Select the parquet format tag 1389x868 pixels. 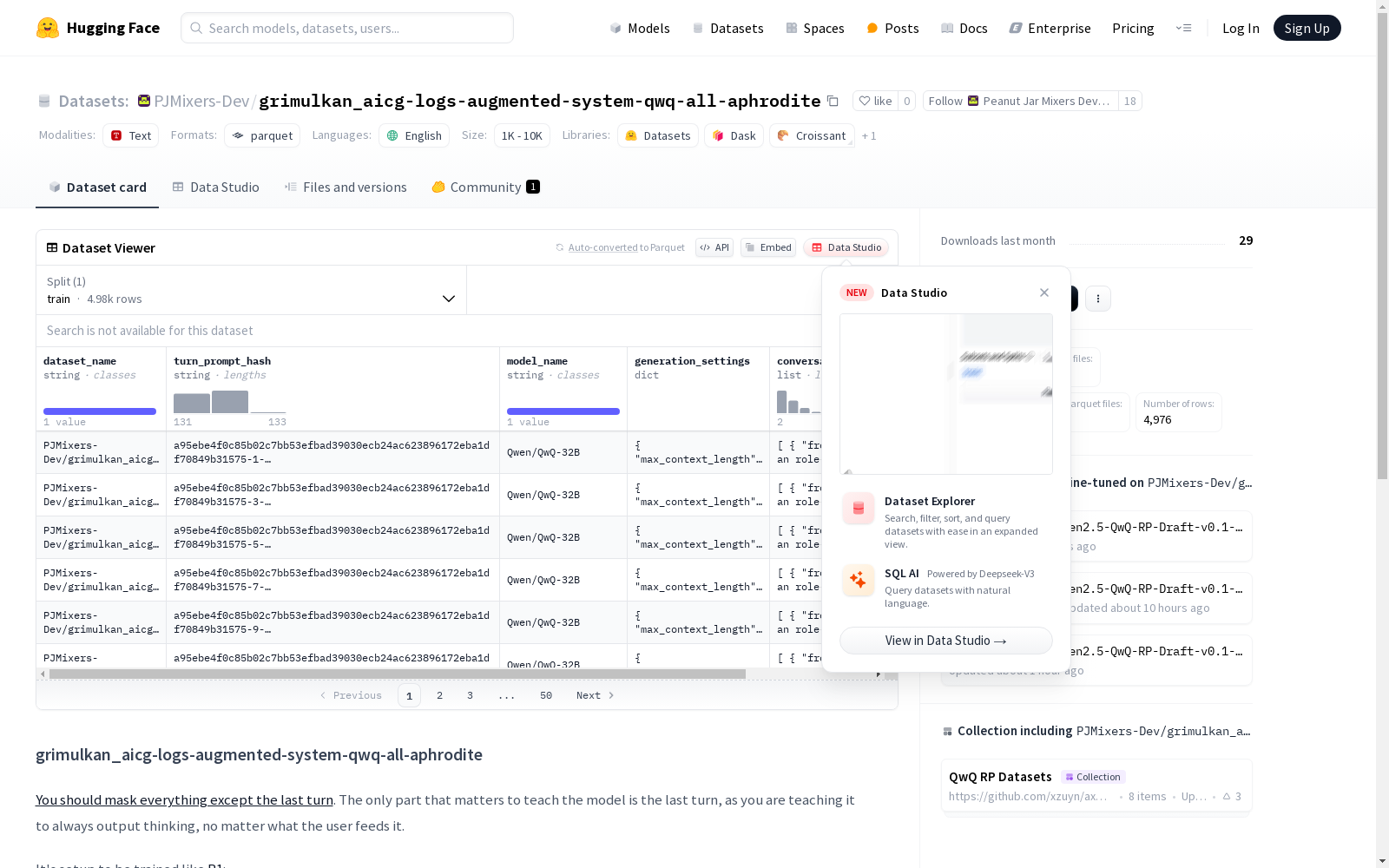pyautogui.click(x=262, y=135)
